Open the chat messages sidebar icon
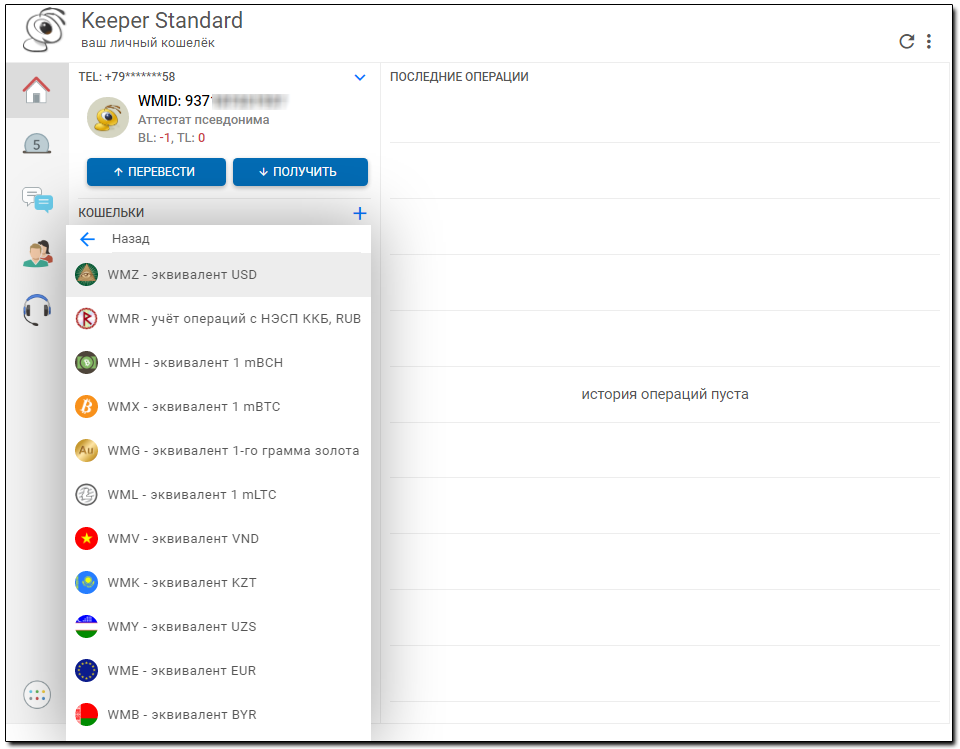Screen dimensions: 960x749 [37, 199]
